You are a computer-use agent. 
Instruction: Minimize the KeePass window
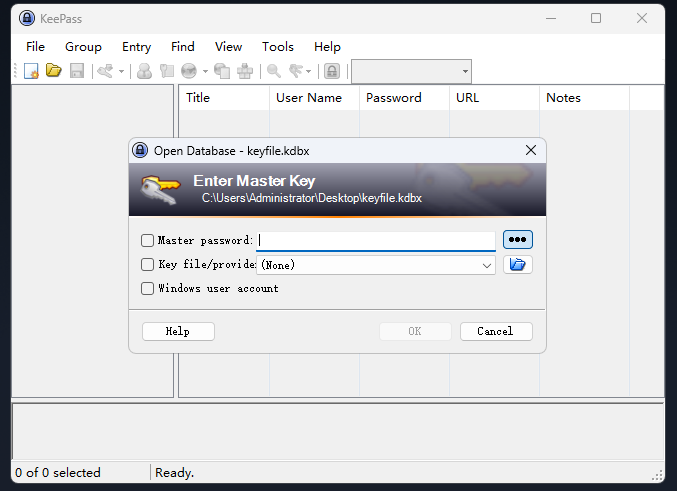551,18
